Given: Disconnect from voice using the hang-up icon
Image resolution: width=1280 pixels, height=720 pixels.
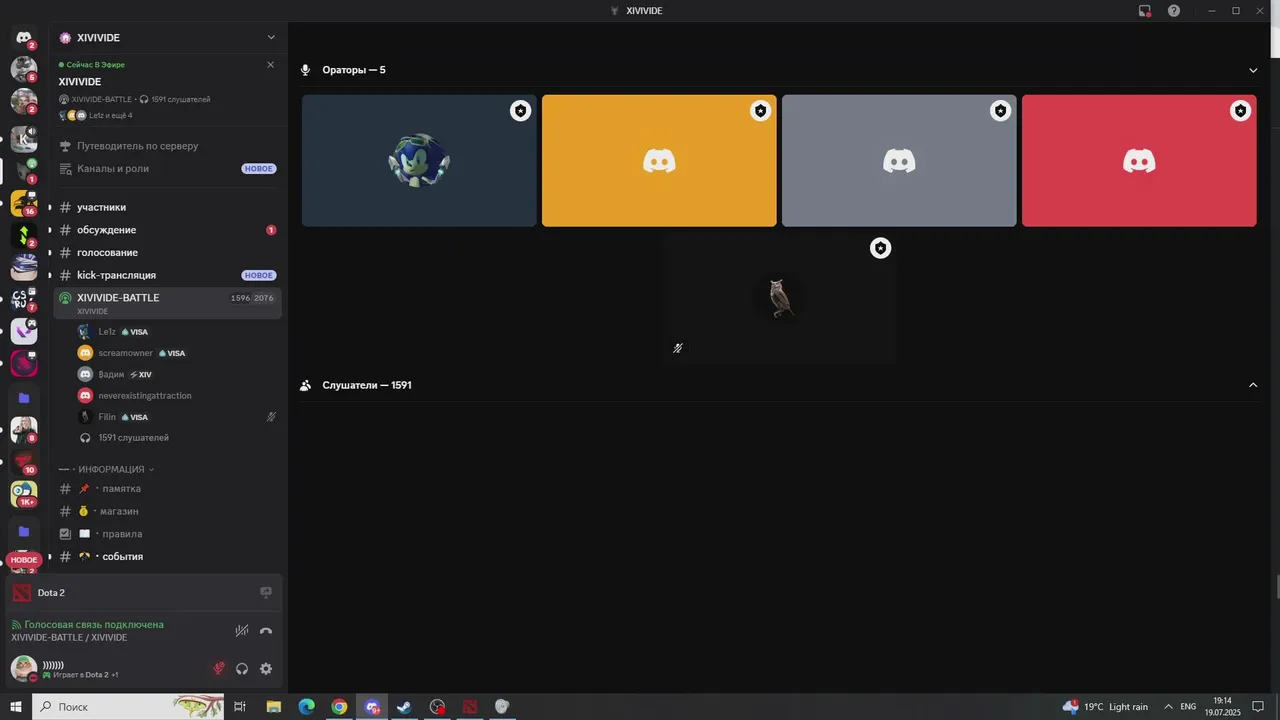Looking at the screenshot, I should (x=266, y=631).
